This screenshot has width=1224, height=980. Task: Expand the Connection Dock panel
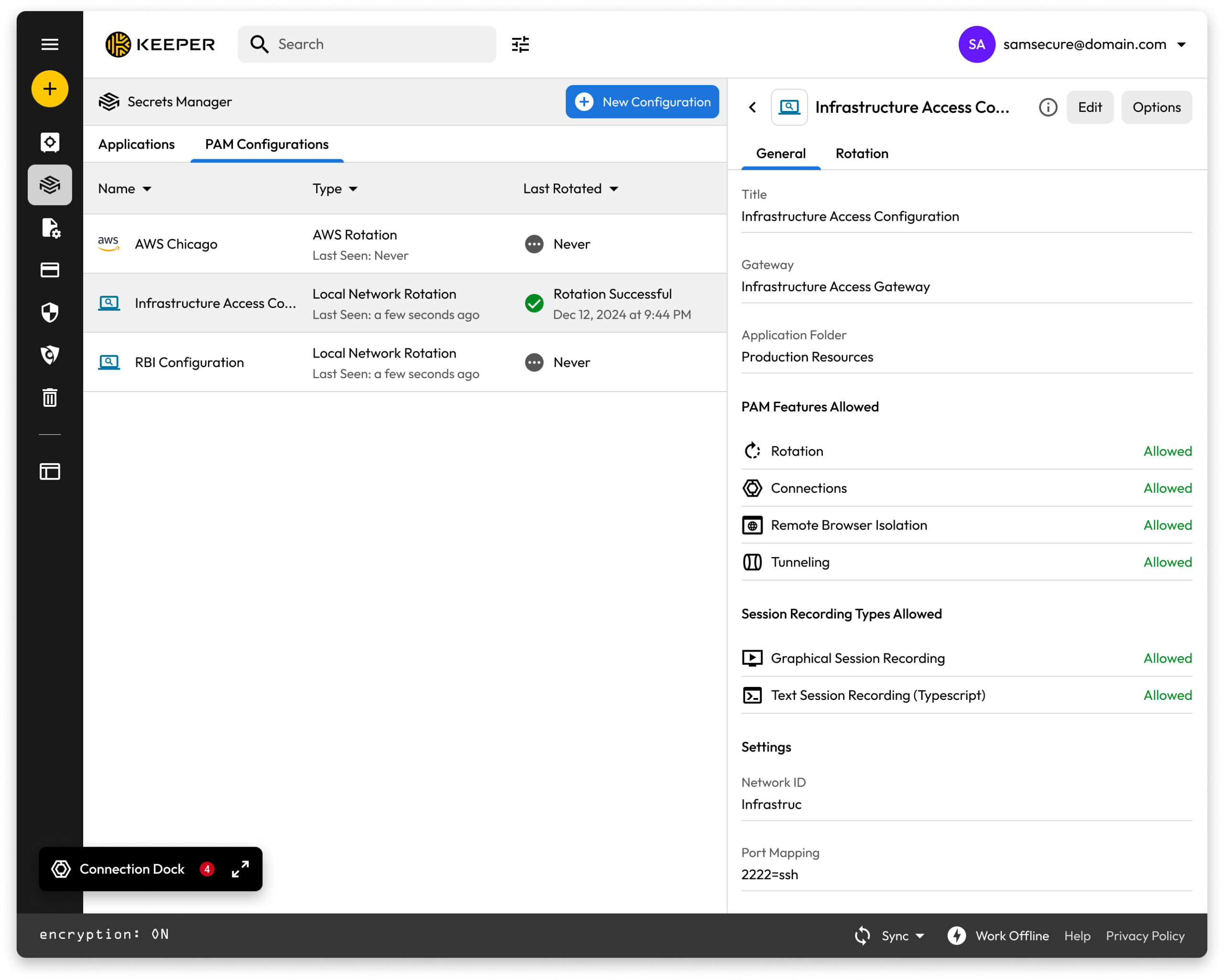pyautogui.click(x=240, y=869)
